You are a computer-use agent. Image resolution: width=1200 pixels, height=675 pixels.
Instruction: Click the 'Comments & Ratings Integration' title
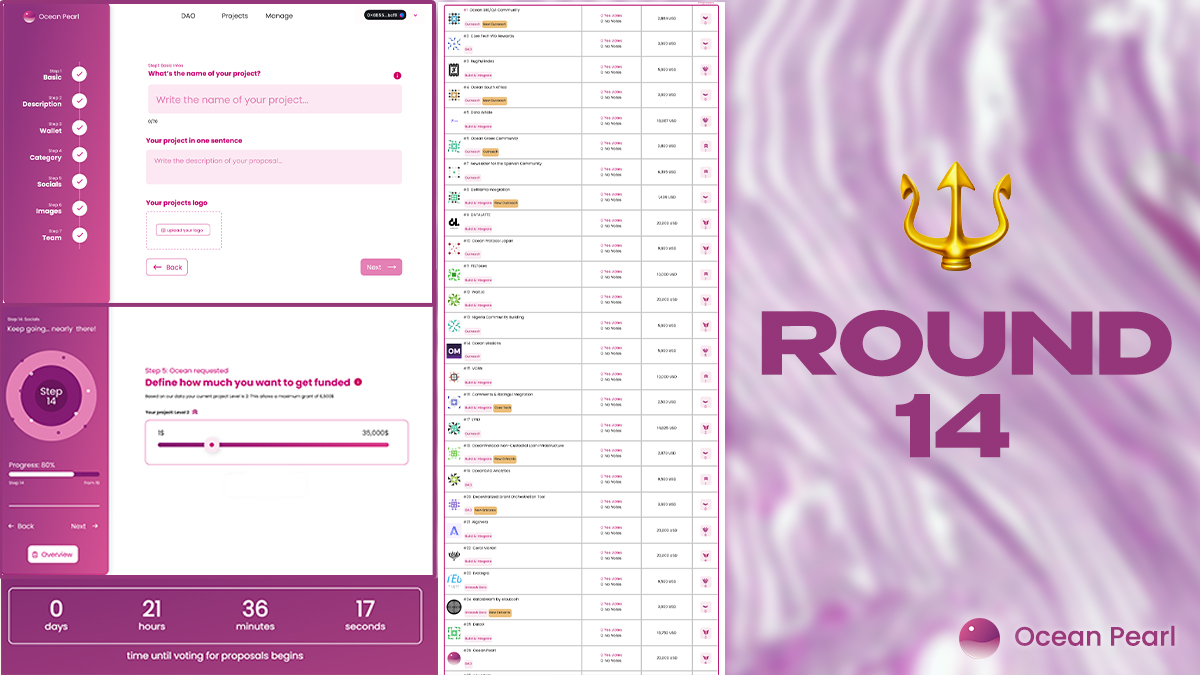(x=498, y=394)
